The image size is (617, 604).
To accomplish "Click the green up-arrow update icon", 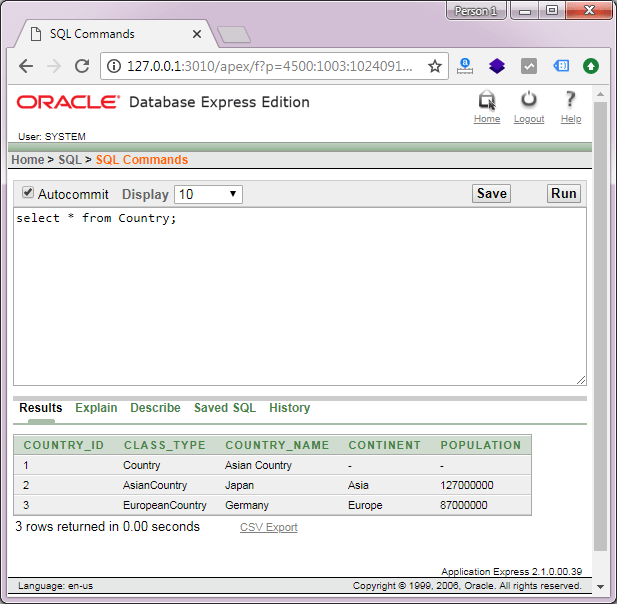I will (591, 66).
